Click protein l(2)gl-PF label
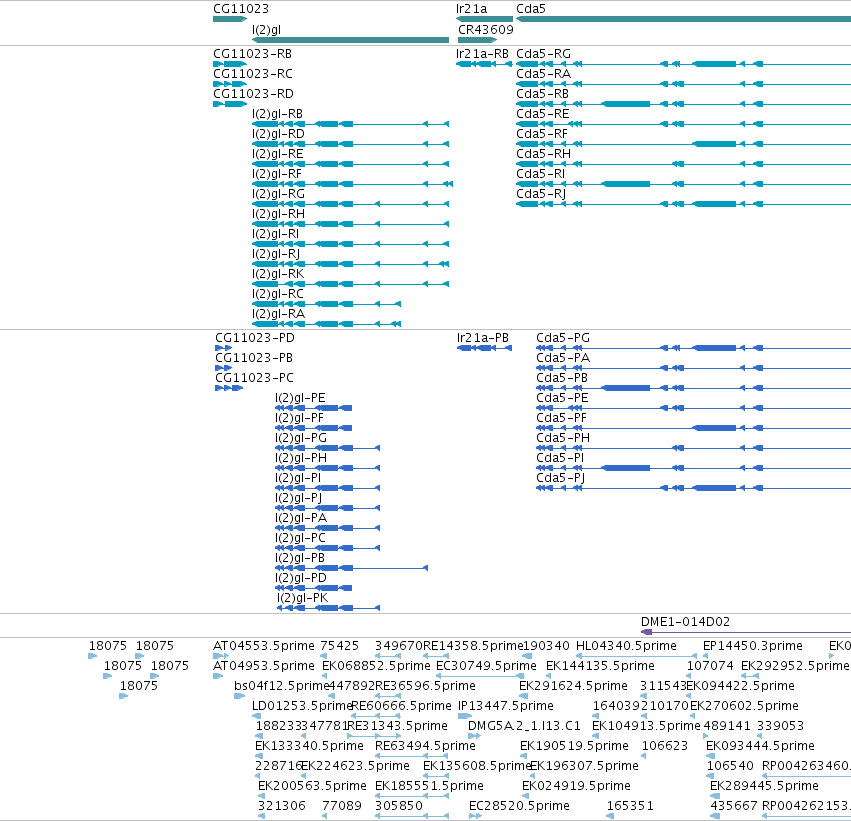 (x=299, y=418)
